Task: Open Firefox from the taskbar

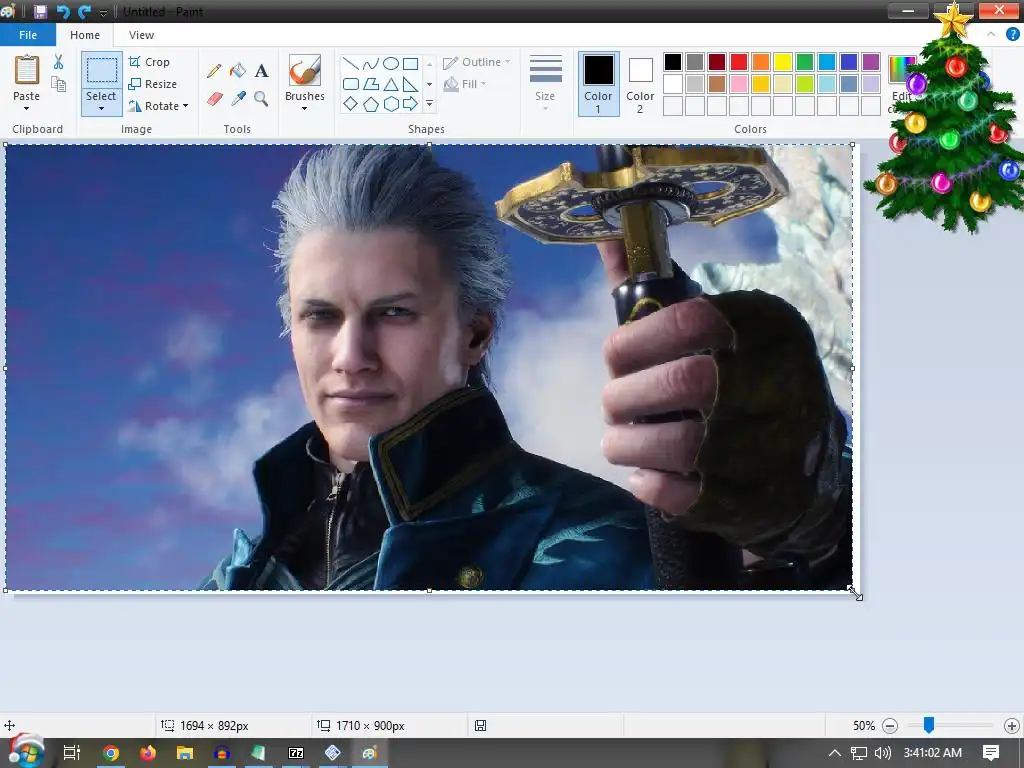Action: coord(148,753)
